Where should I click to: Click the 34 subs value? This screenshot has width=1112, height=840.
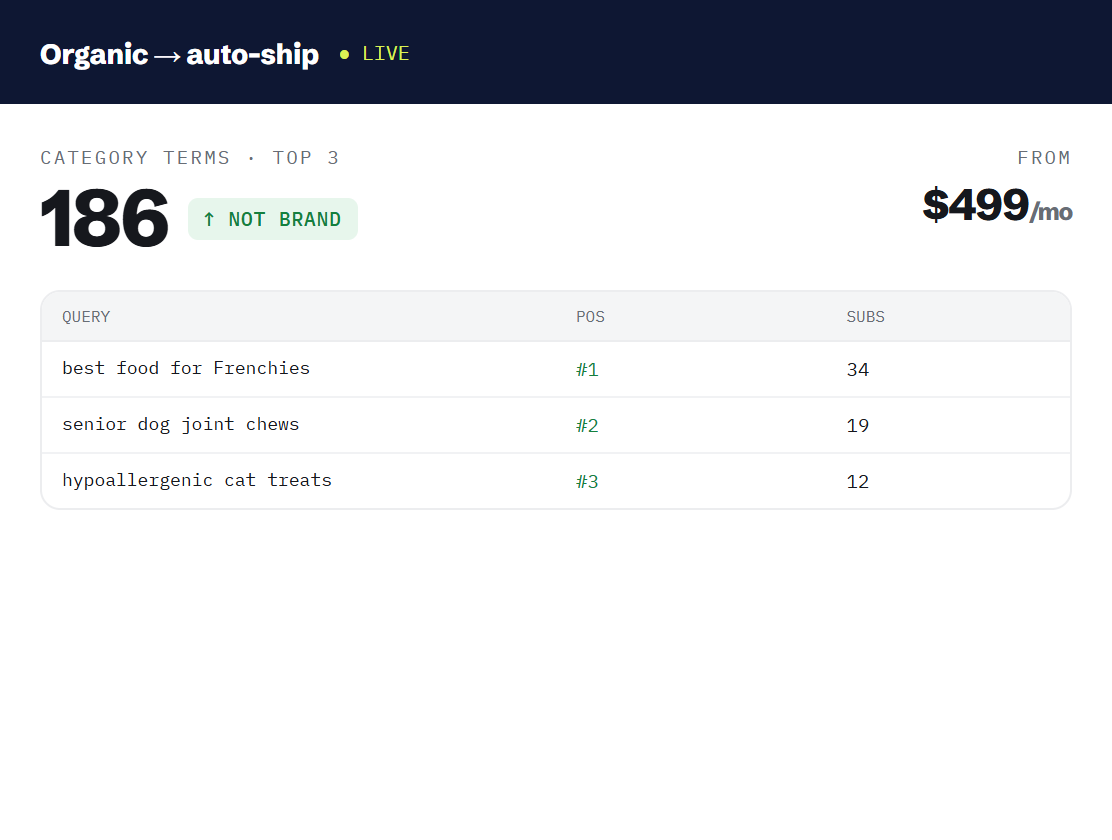[x=857, y=370]
